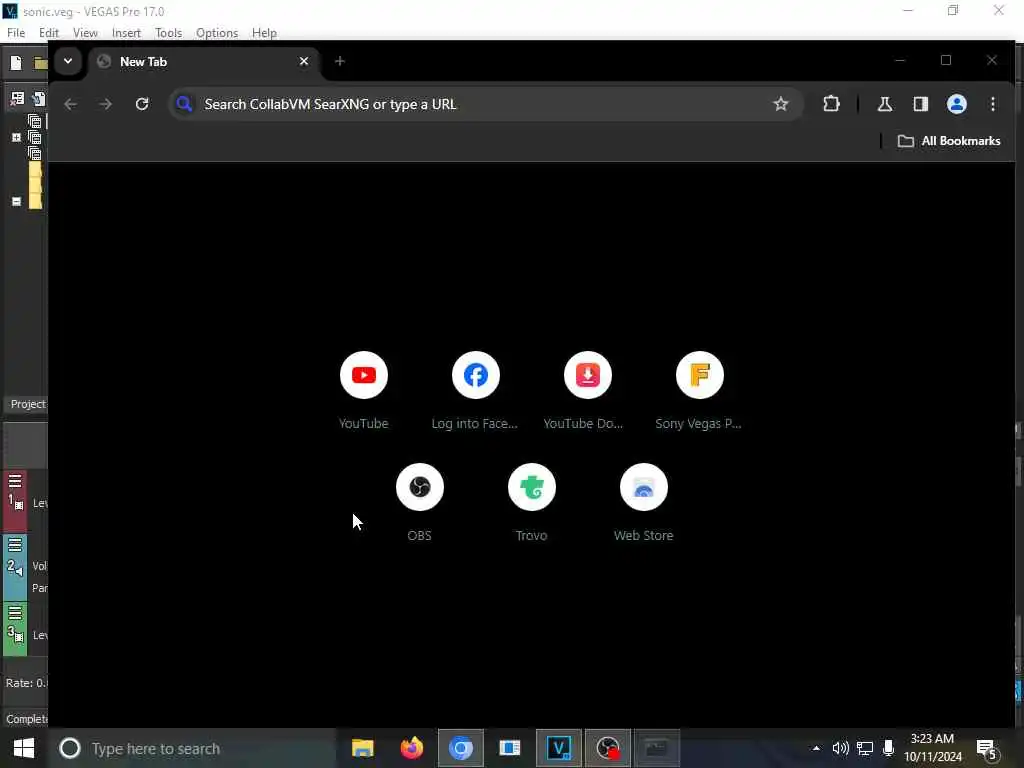
Task: Open the Web Store shortcut tile
Action: [643, 502]
